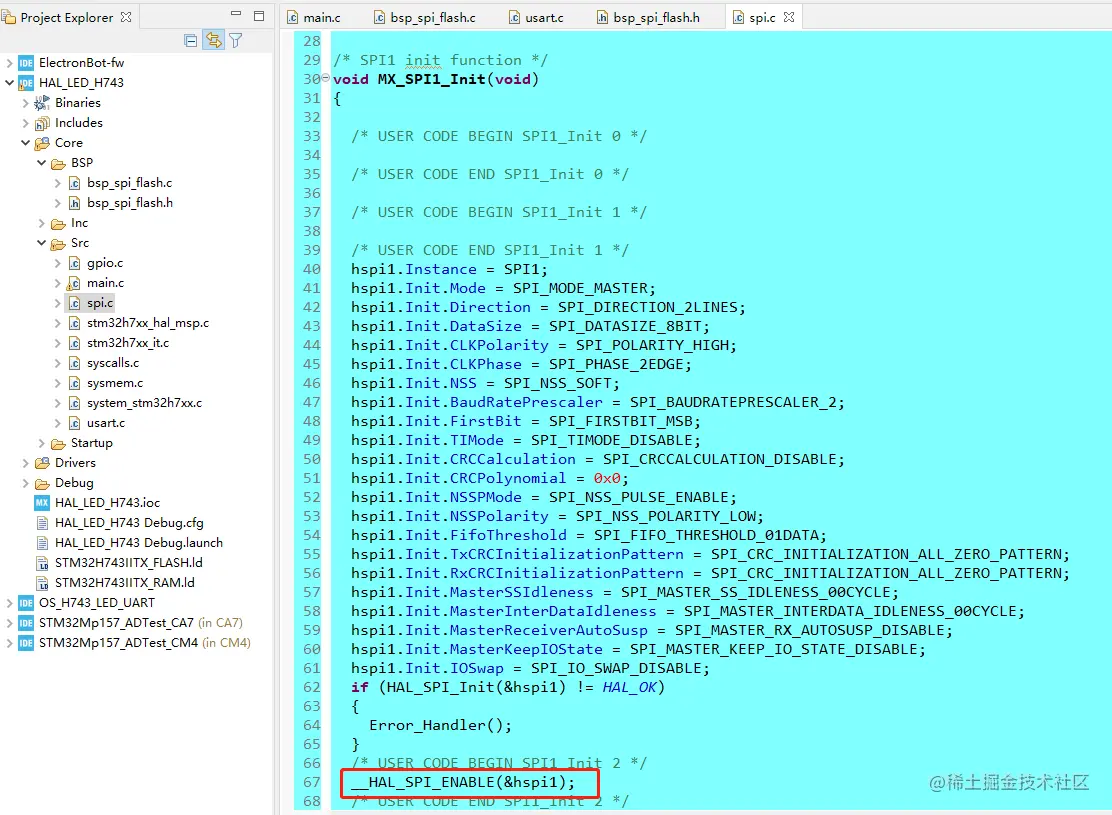1112x815 pixels.
Task: Fold the MX_SPI1_Init function at line 30
Action: (326, 78)
